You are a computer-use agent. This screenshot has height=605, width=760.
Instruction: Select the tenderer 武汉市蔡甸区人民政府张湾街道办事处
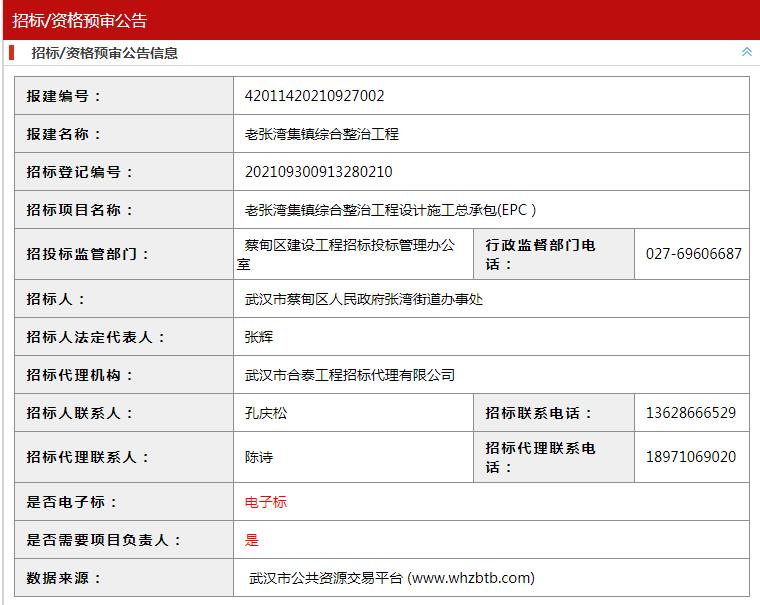click(x=363, y=299)
